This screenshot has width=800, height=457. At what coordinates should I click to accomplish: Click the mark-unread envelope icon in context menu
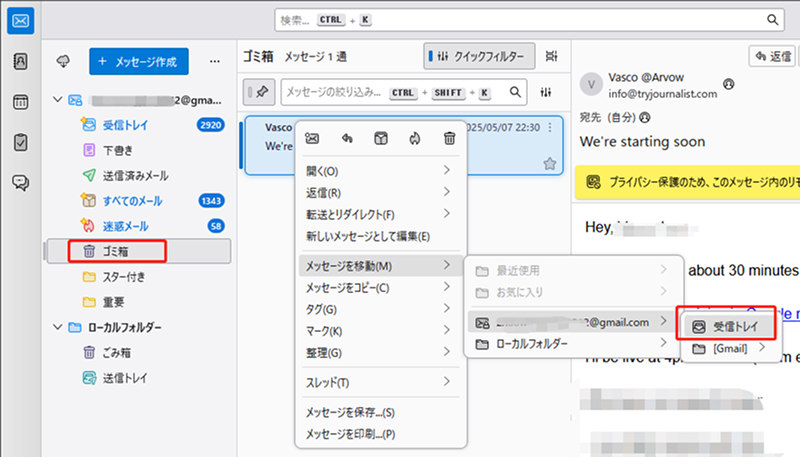pos(312,138)
